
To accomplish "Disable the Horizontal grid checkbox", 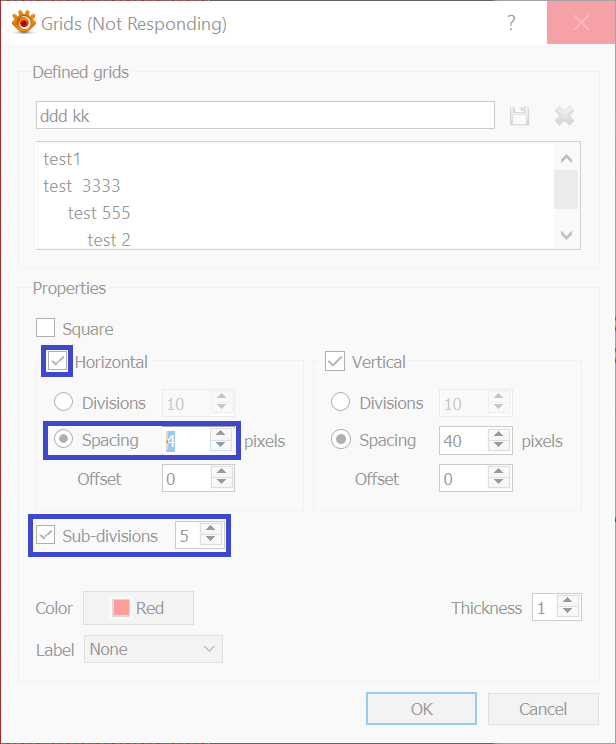I will (57, 361).
